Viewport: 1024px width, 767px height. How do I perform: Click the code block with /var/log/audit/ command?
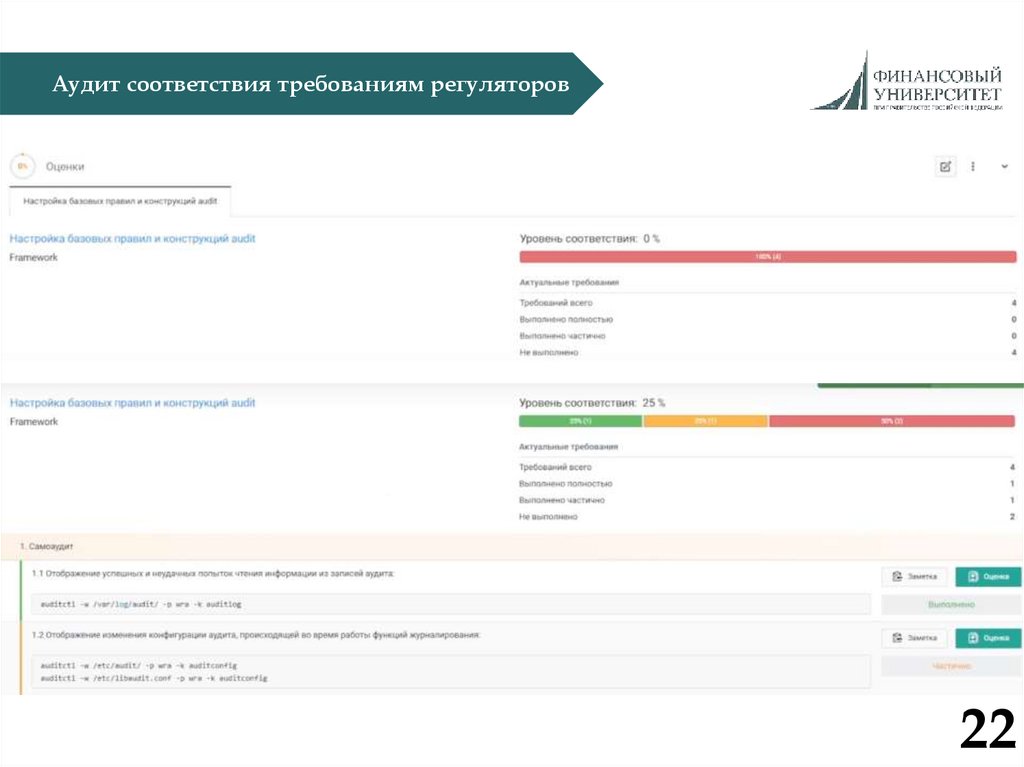(451, 604)
